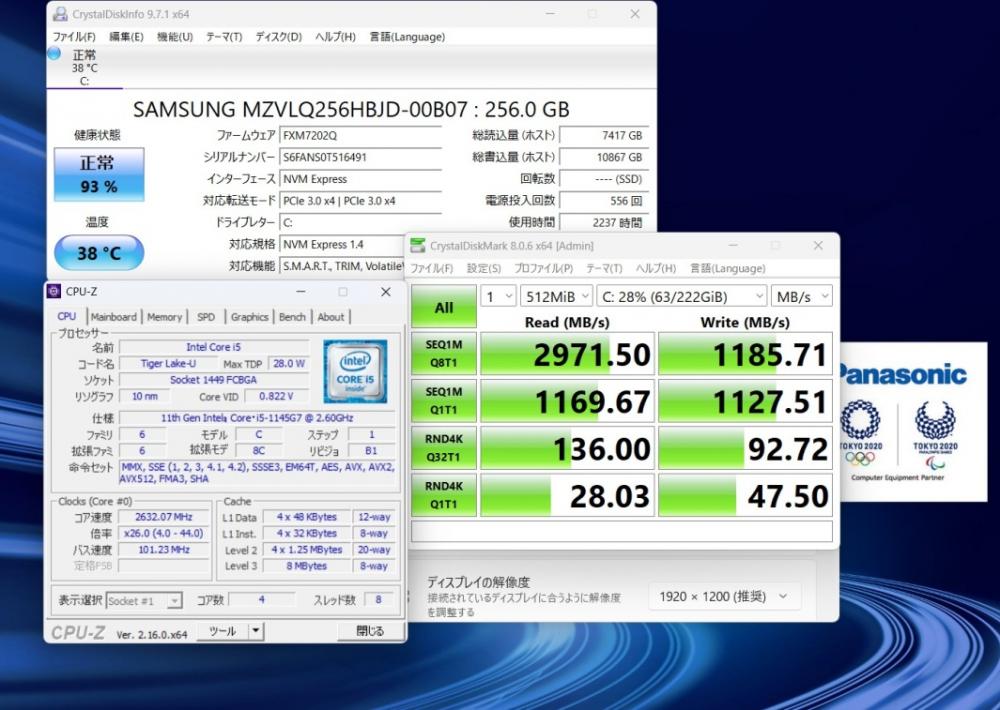Click the Intel Core i5 logo badge
The image size is (1000, 710).
[x=355, y=371]
